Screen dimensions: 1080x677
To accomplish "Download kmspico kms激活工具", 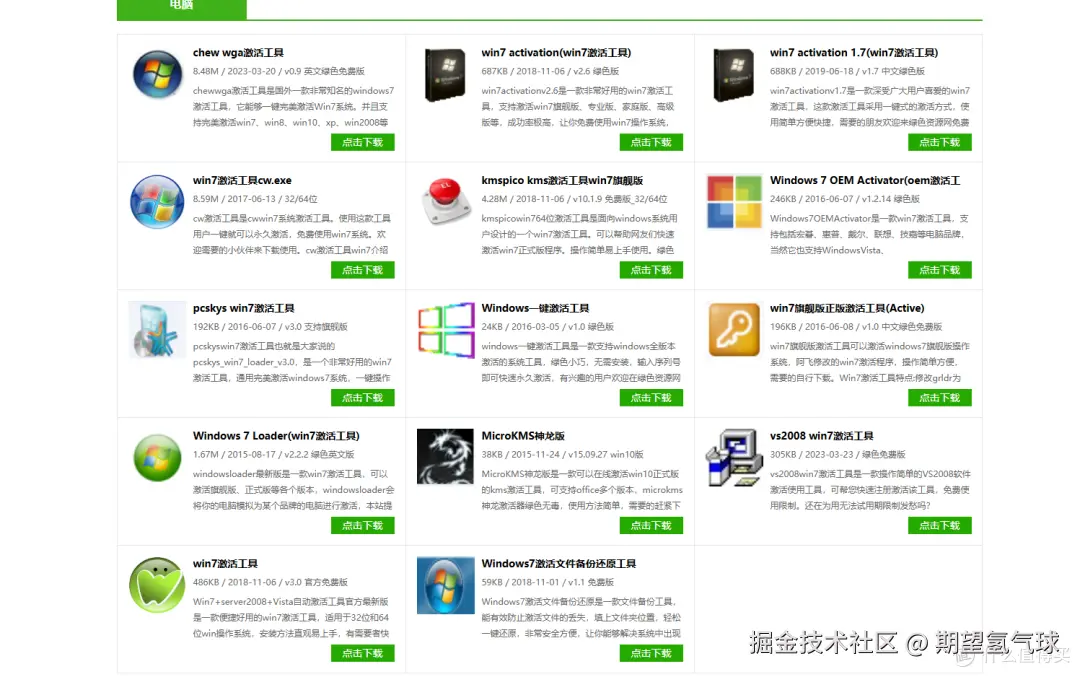I will click(651, 270).
